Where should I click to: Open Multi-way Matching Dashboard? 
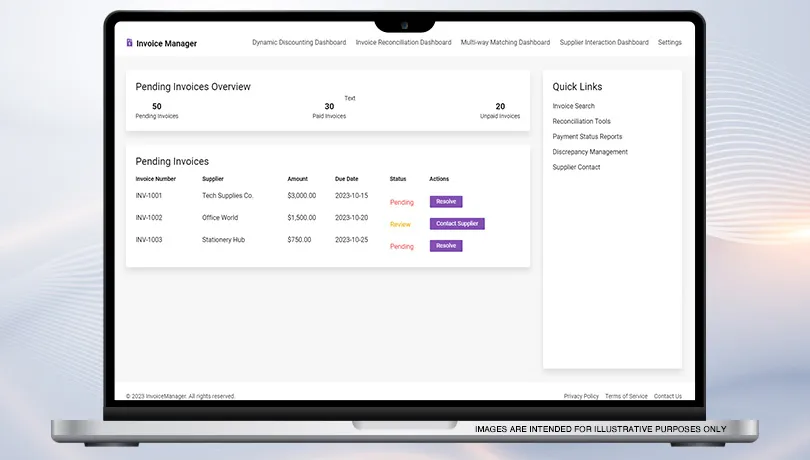pyautogui.click(x=505, y=43)
